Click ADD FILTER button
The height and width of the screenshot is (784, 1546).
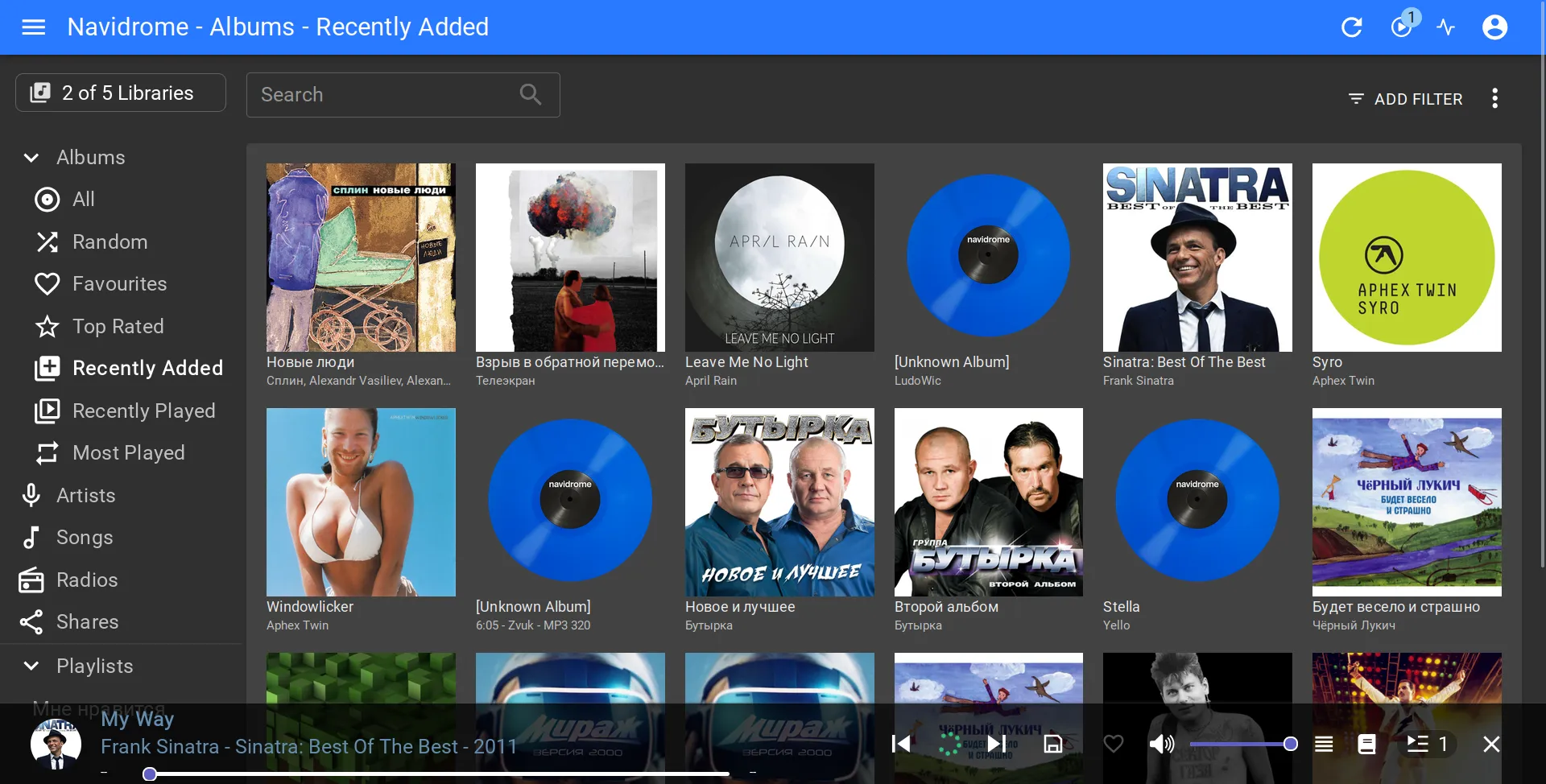[1406, 99]
